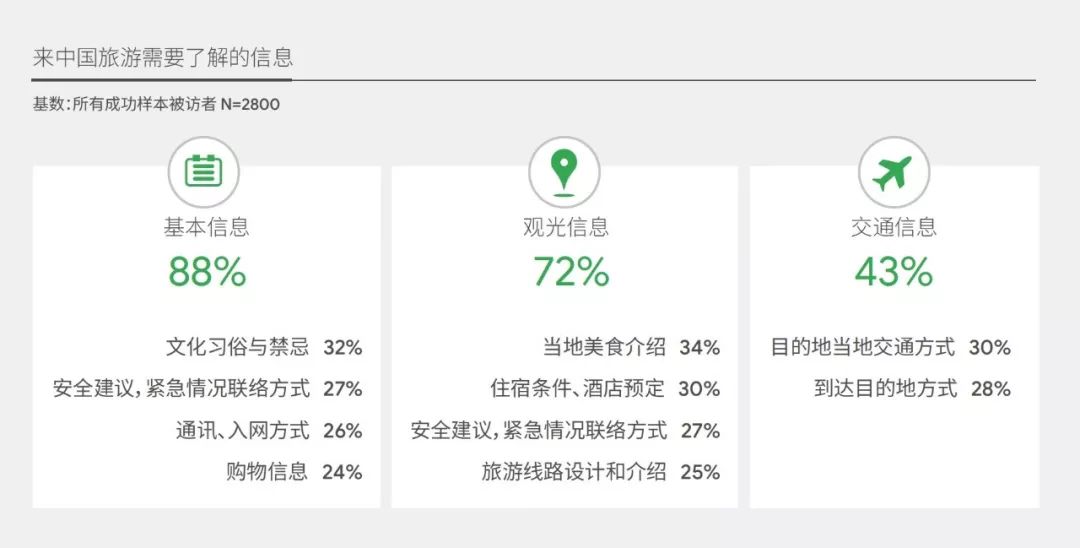
Task: Select the 到达目的地方式 28% row
Action: (x=912, y=389)
